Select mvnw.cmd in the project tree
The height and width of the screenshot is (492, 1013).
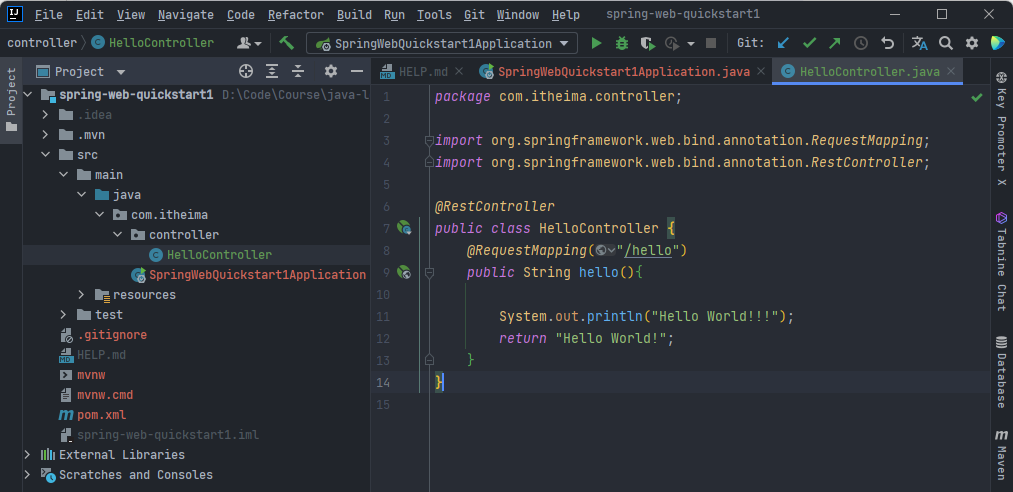coord(105,395)
